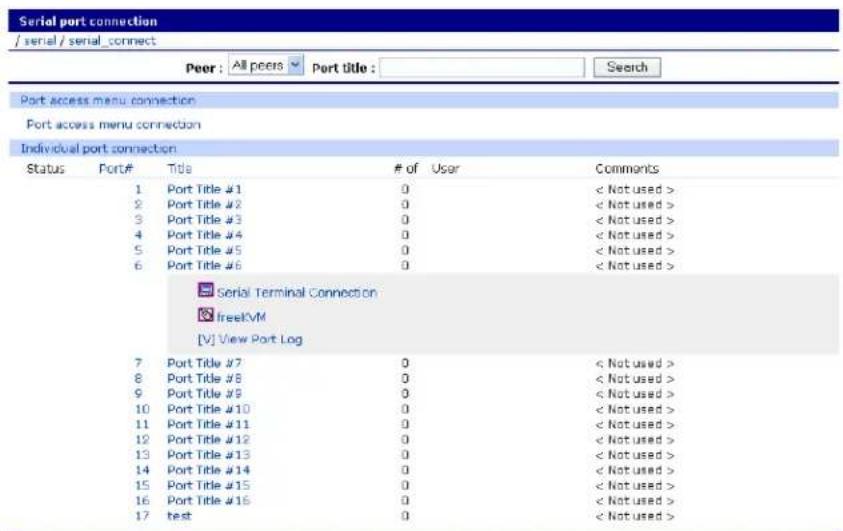Click the Port# column header
The width and height of the screenshot is (843, 531).
click(116, 169)
